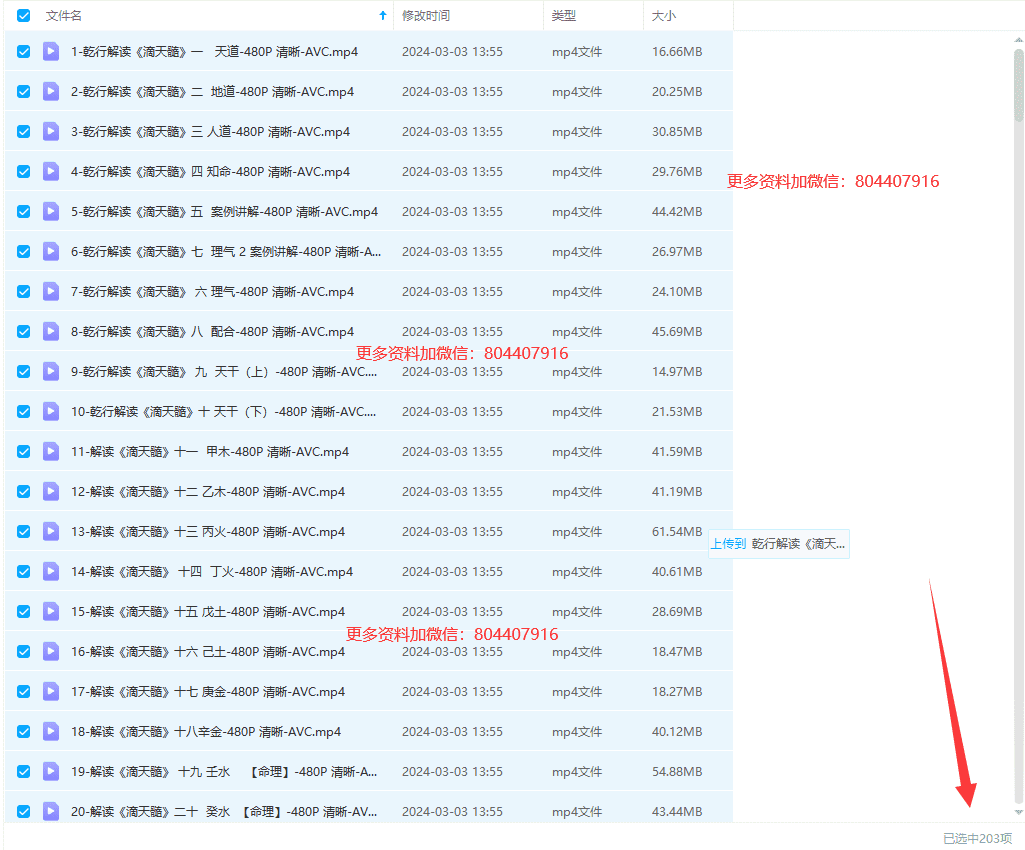1025x850 pixels.
Task: Click the 类型 column header
Action: point(564,16)
